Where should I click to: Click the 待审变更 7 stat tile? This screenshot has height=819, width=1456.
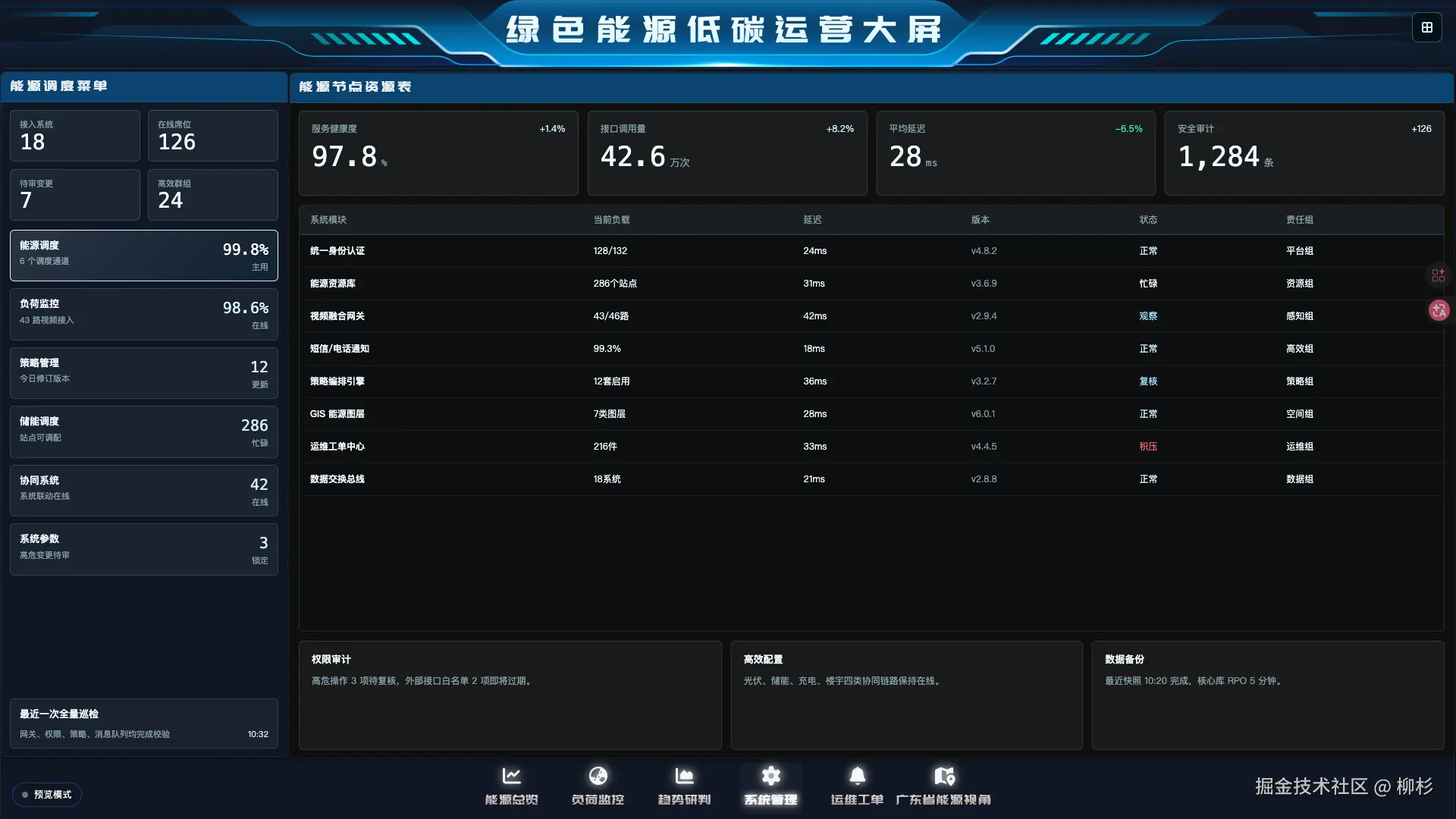[x=75, y=195]
